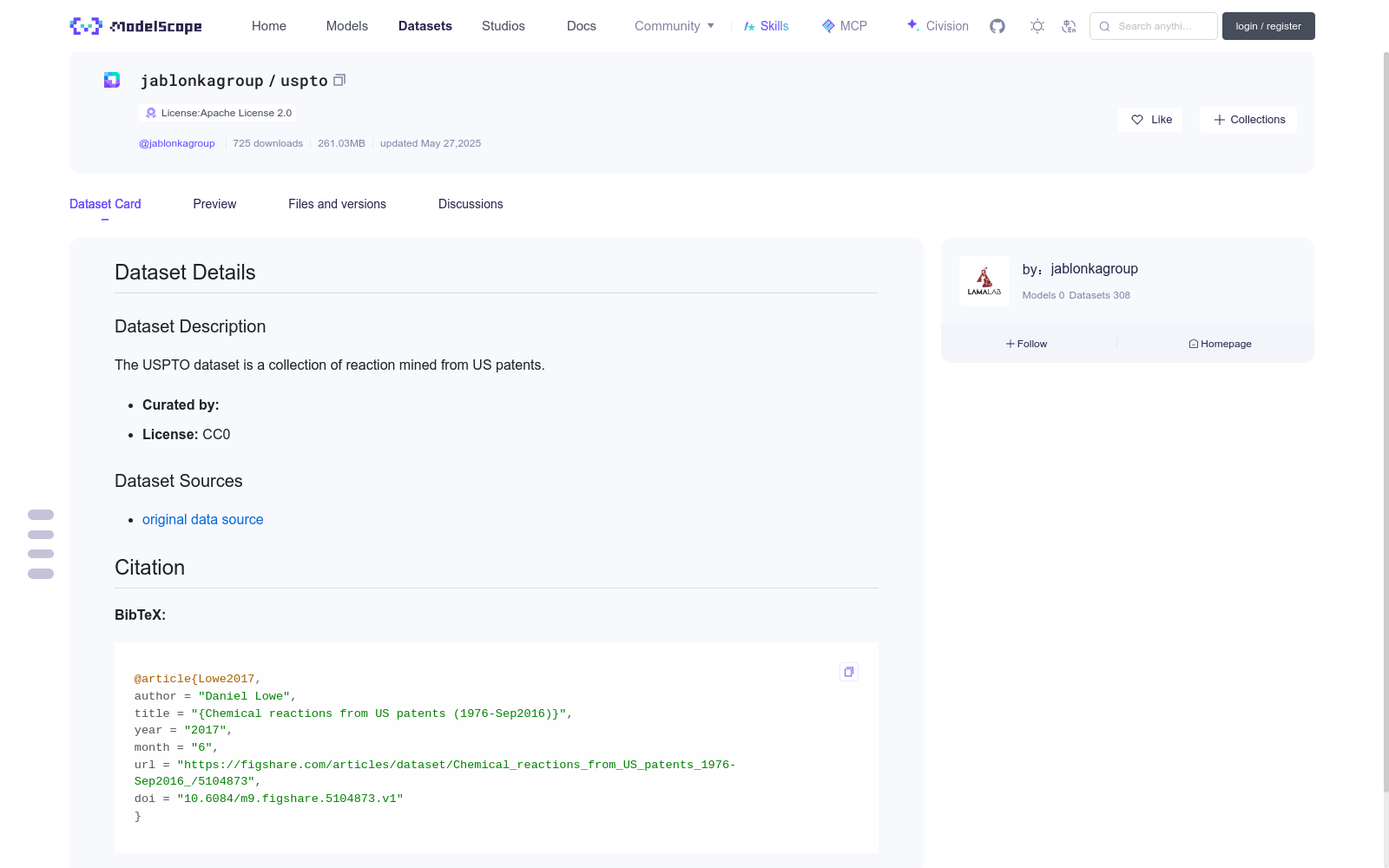Screen dimensions: 1389x868
Task: Click the BibTeX: label
Action: (x=140, y=615)
